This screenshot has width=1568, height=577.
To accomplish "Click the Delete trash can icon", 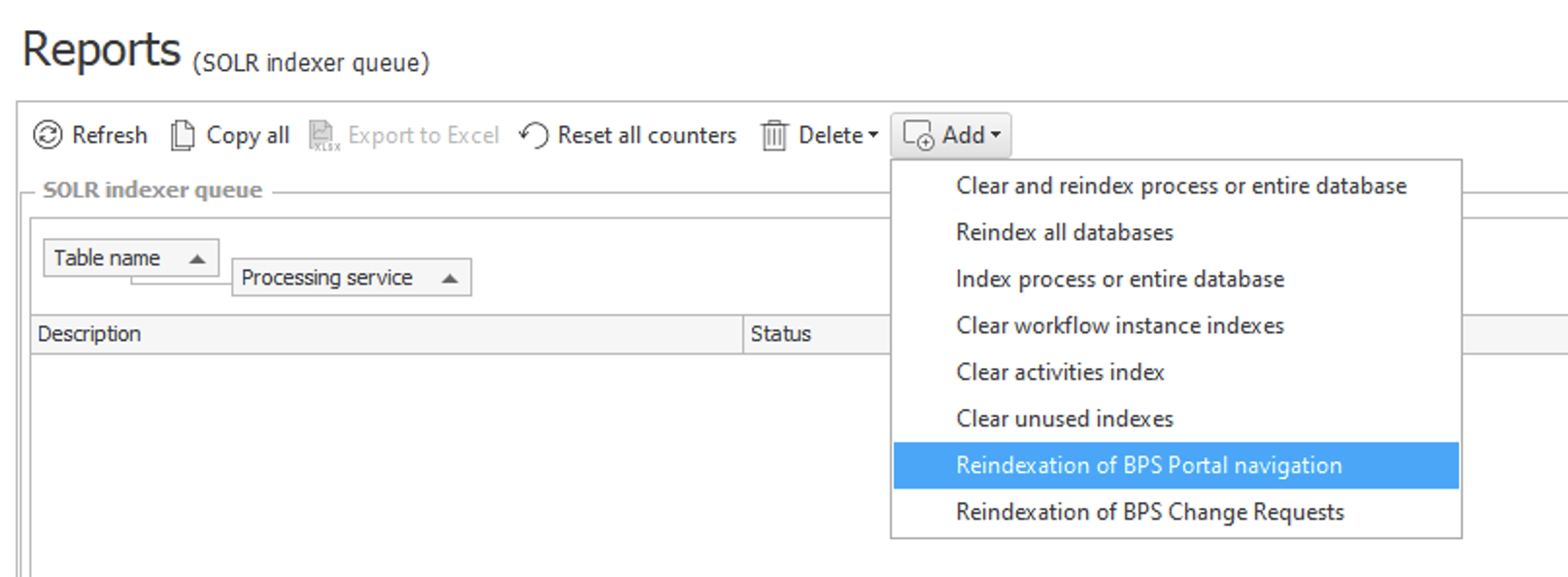I will pos(773,135).
